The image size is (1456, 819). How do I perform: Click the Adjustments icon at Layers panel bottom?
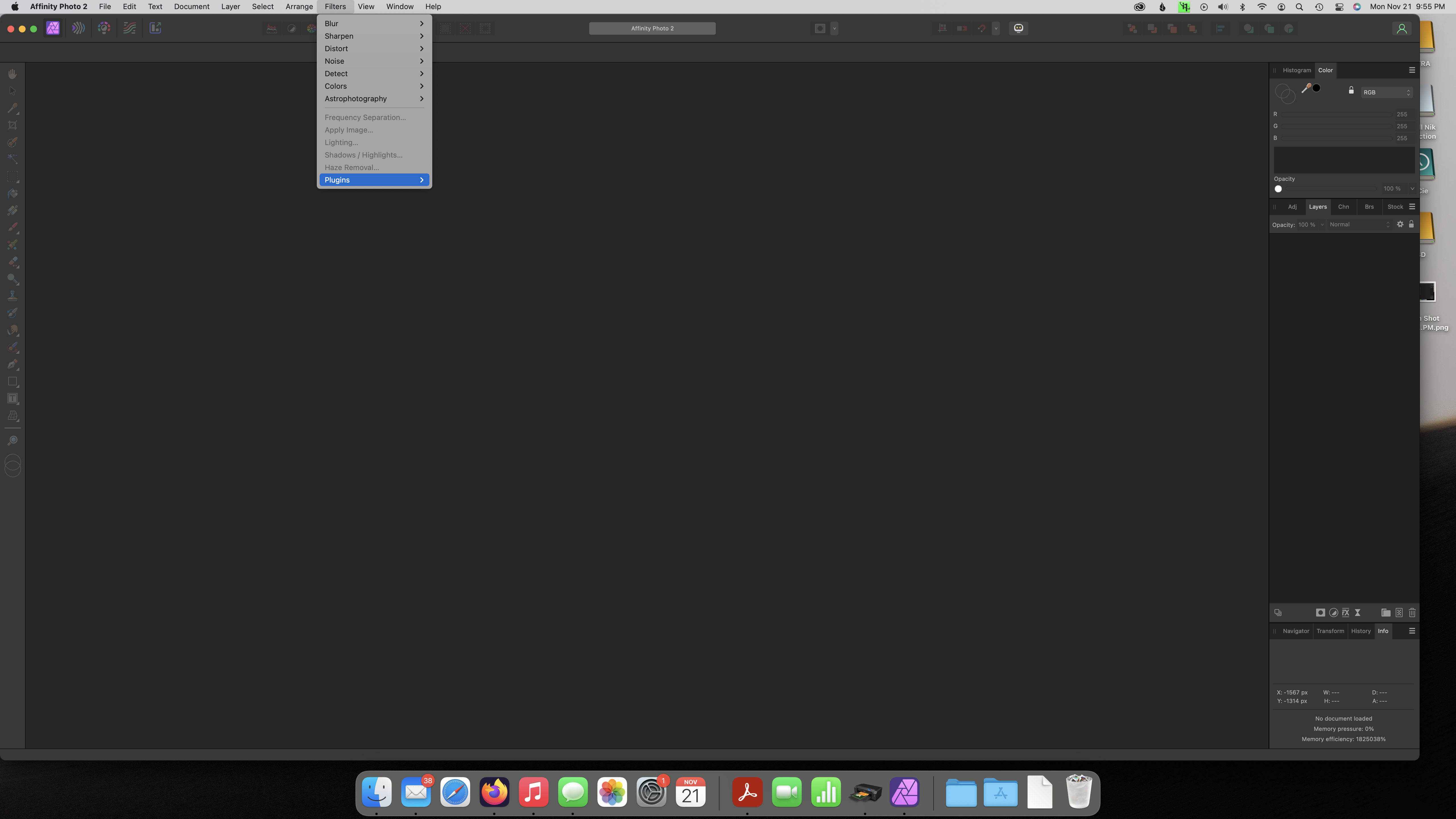(x=1333, y=613)
